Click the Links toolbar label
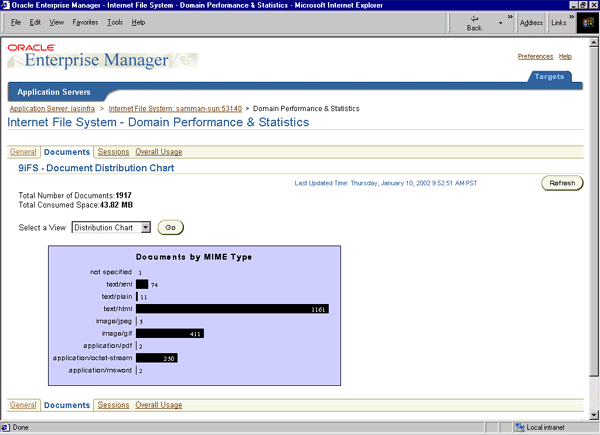Screen dimensions: 600x435 click(x=559, y=23)
